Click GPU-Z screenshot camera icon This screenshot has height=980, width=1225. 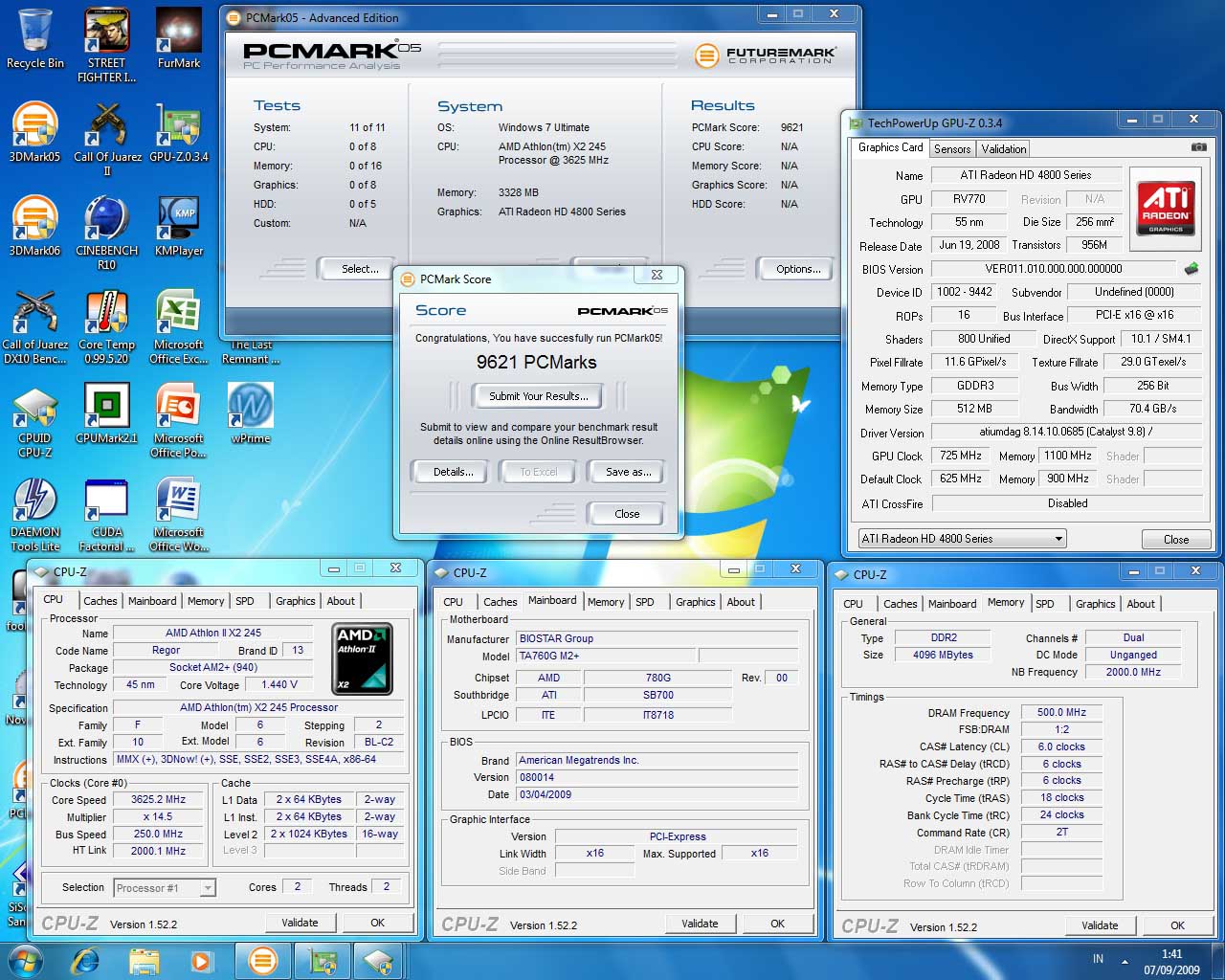pos(1198,147)
